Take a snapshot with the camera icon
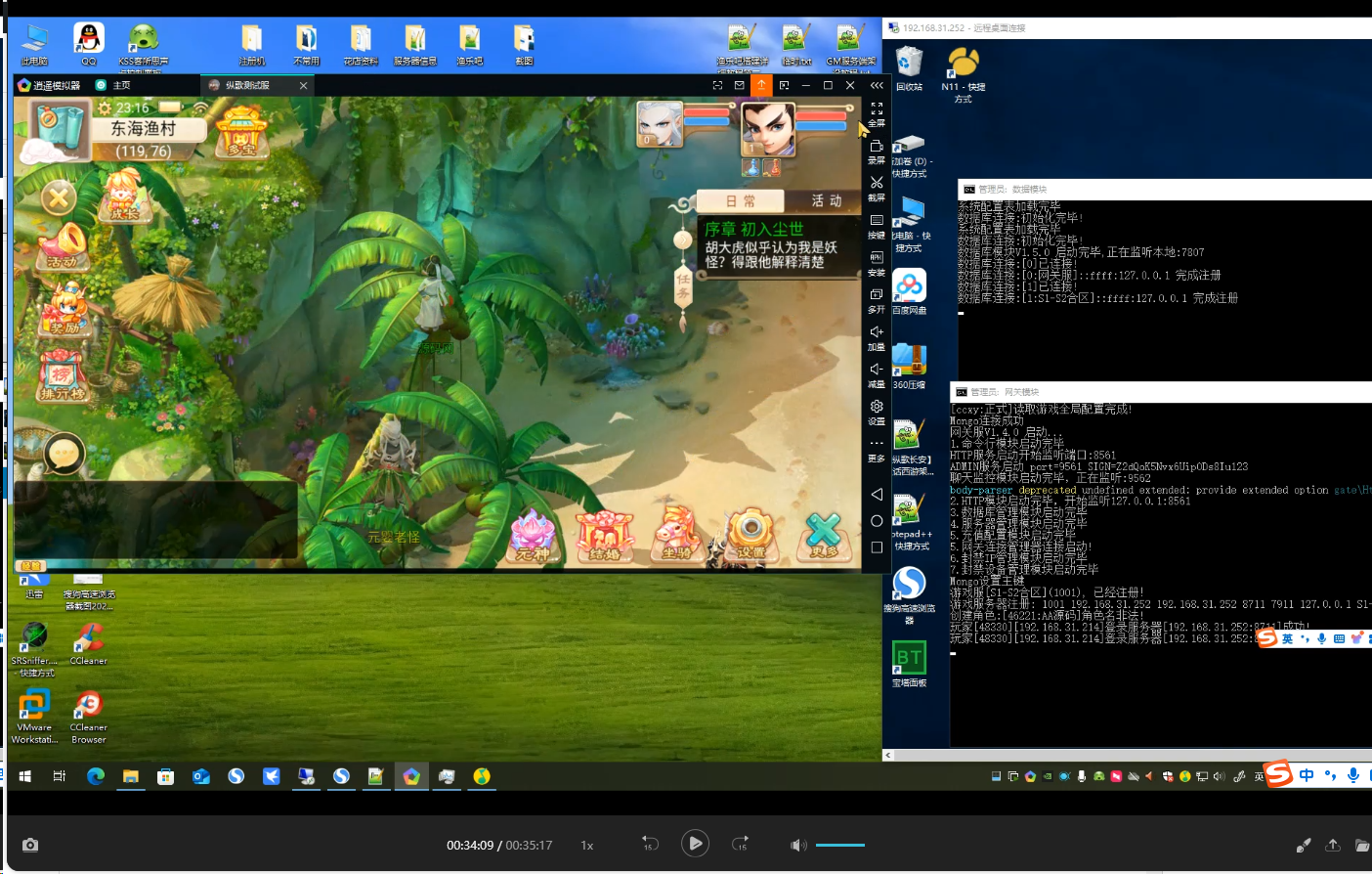The image size is (1372, 874). pyautogui.click(x=30, y=845)
